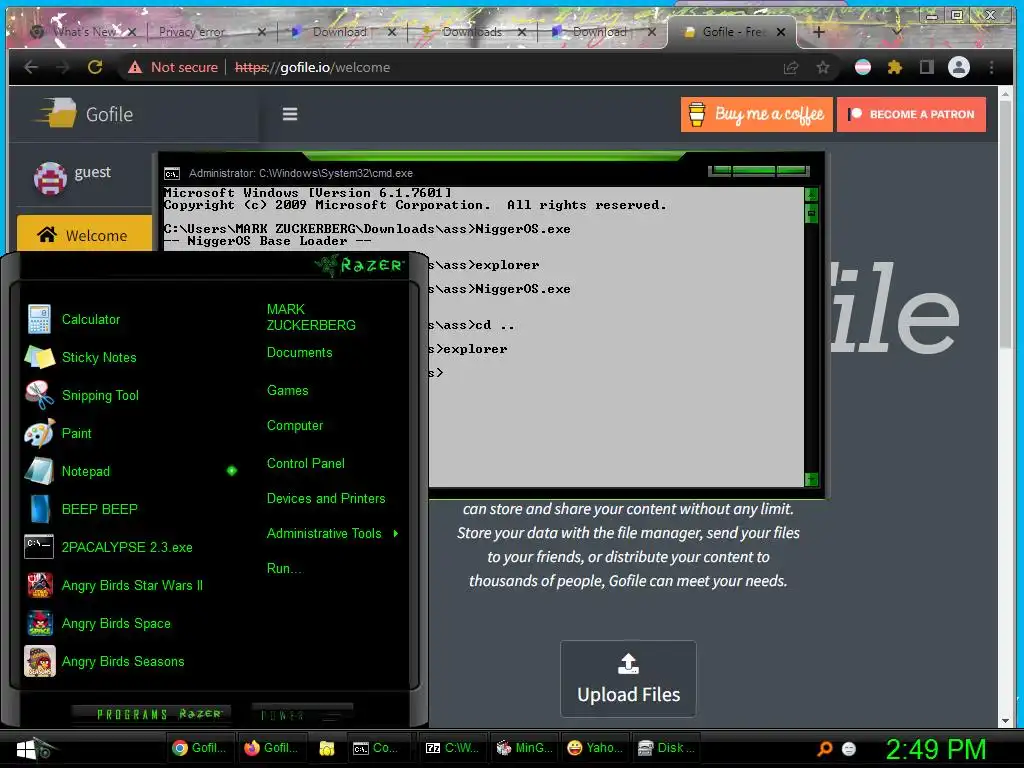Launch Angry Birds Space
The width and height of the screenshot is (1024, 768).
(x=98, y=623)
